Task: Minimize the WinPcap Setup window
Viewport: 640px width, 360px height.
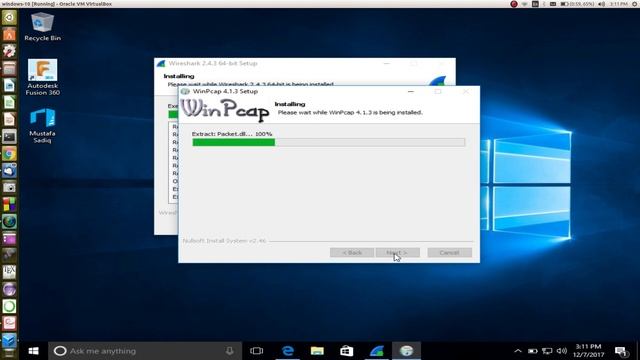Action: (411, 91)
